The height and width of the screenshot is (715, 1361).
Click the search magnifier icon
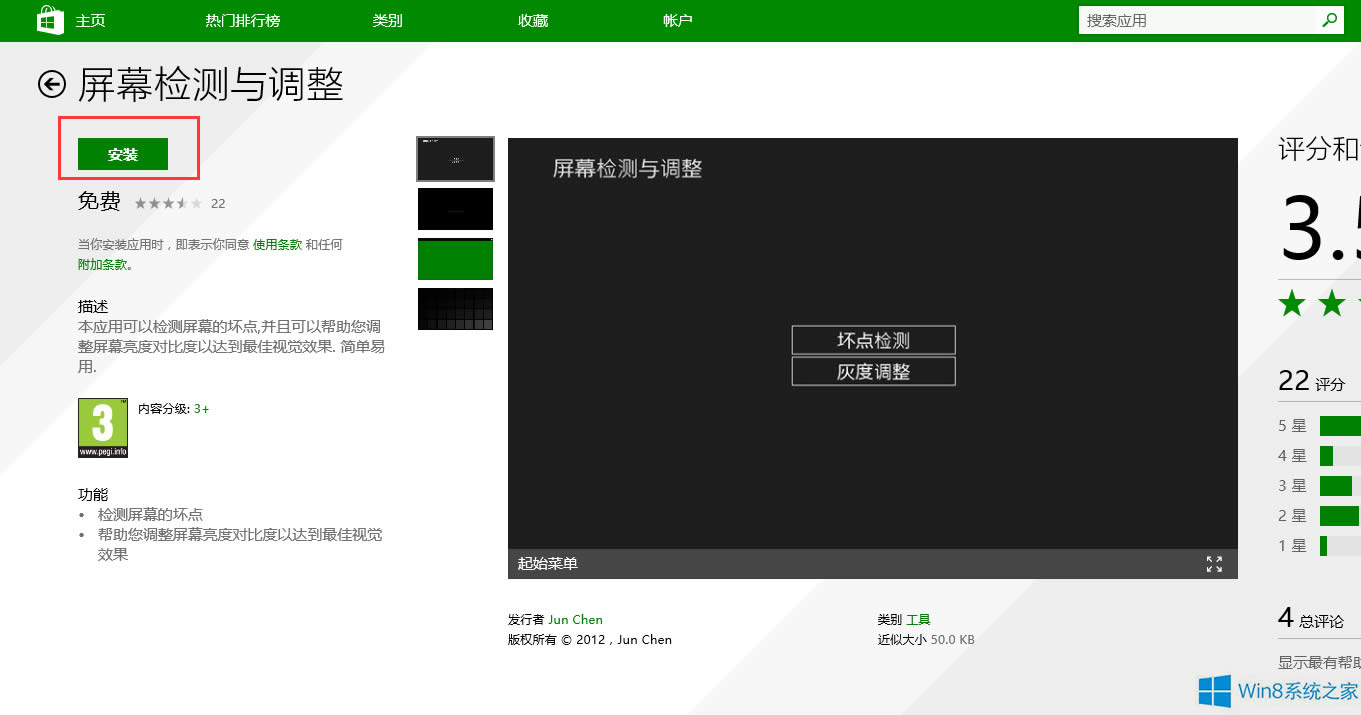(1330, 19)
